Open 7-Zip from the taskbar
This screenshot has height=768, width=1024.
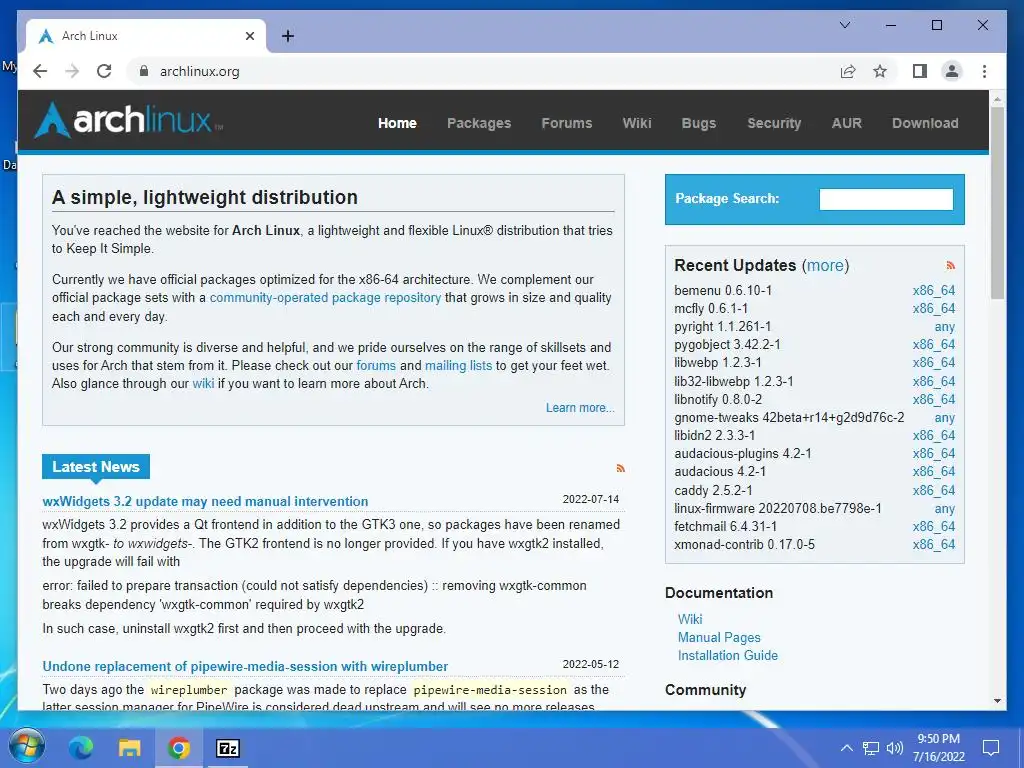coord(228,748)
